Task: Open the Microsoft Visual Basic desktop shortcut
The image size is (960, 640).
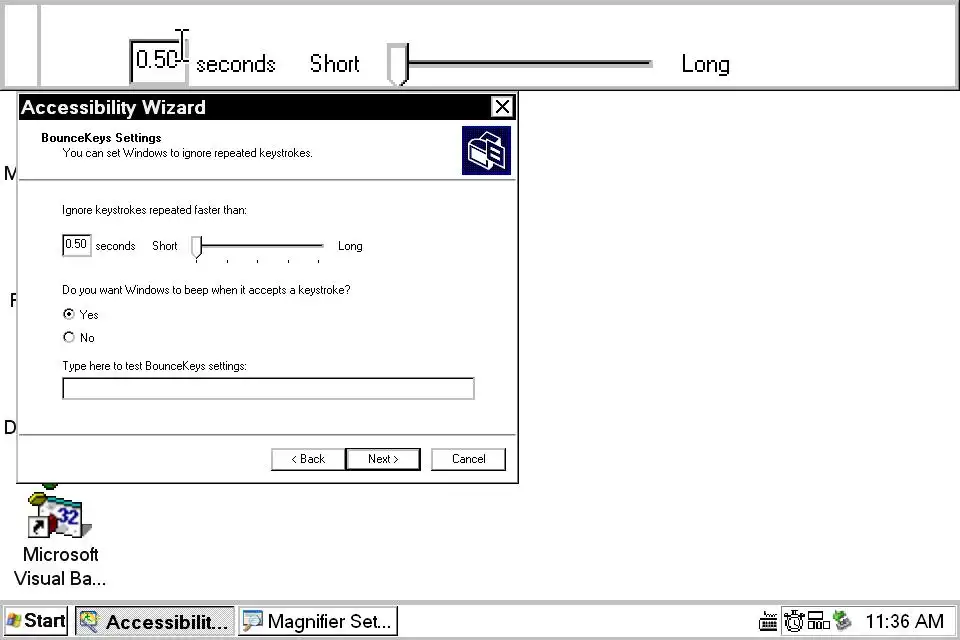Action: [59, 539]
